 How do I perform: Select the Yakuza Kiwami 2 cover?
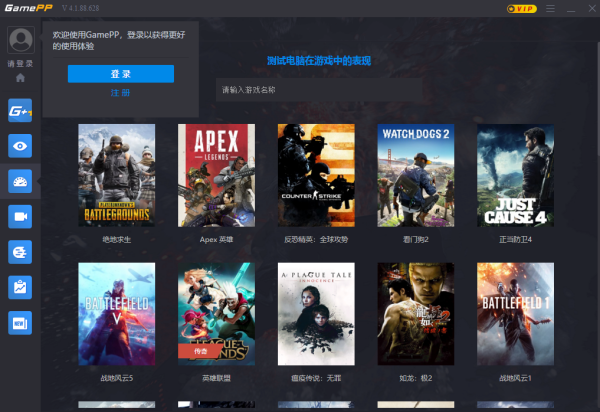416,314
